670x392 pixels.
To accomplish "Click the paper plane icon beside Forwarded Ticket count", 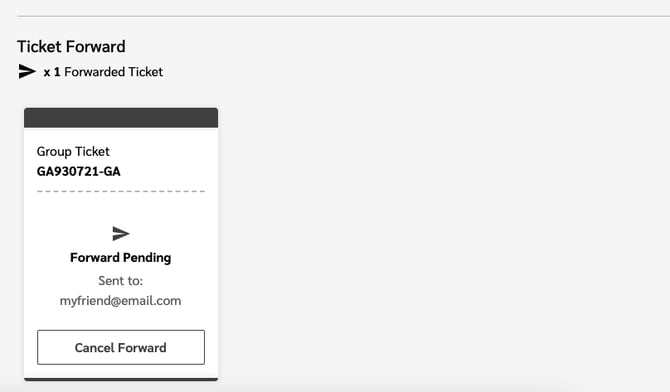I will click(x=27, y=71).
